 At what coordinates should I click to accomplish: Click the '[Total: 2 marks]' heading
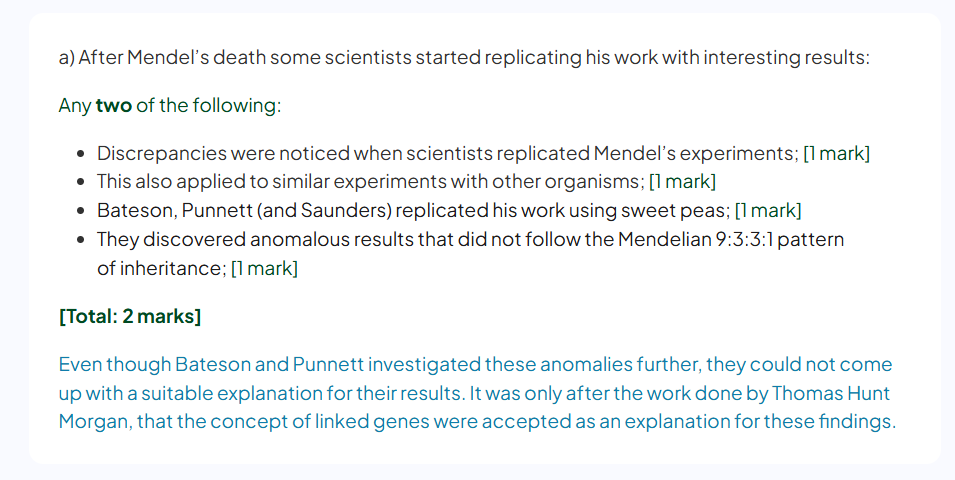coord(130,316)
